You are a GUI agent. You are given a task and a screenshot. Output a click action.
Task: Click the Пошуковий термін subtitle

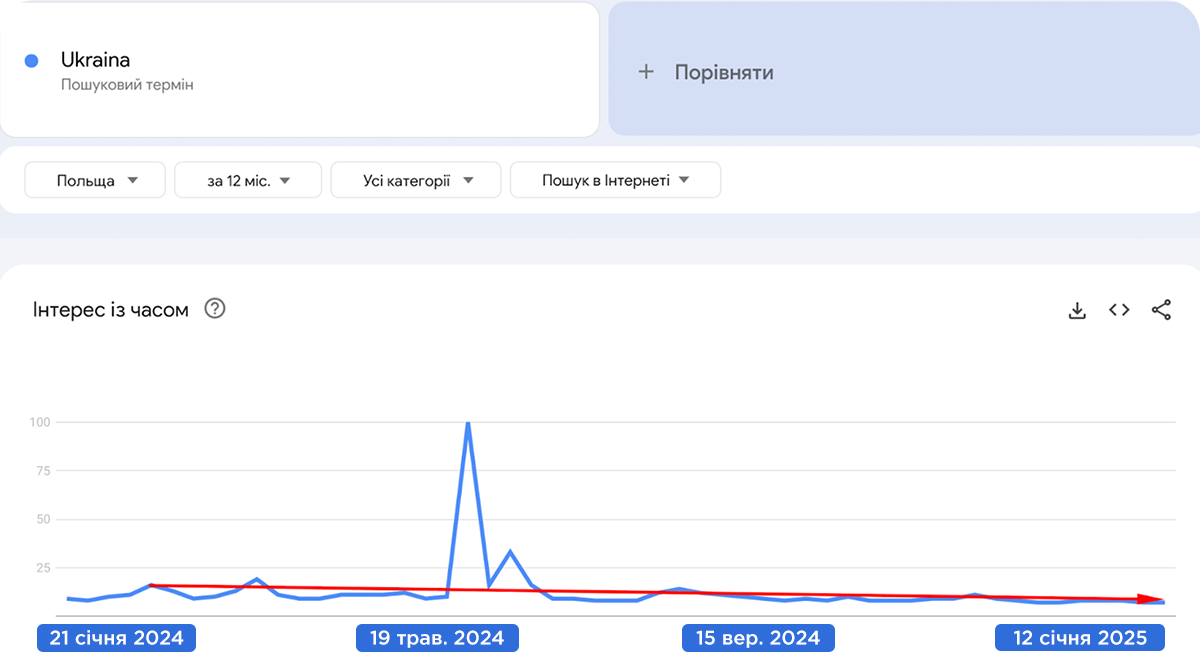pyautogui.click(x=127, y=85)
